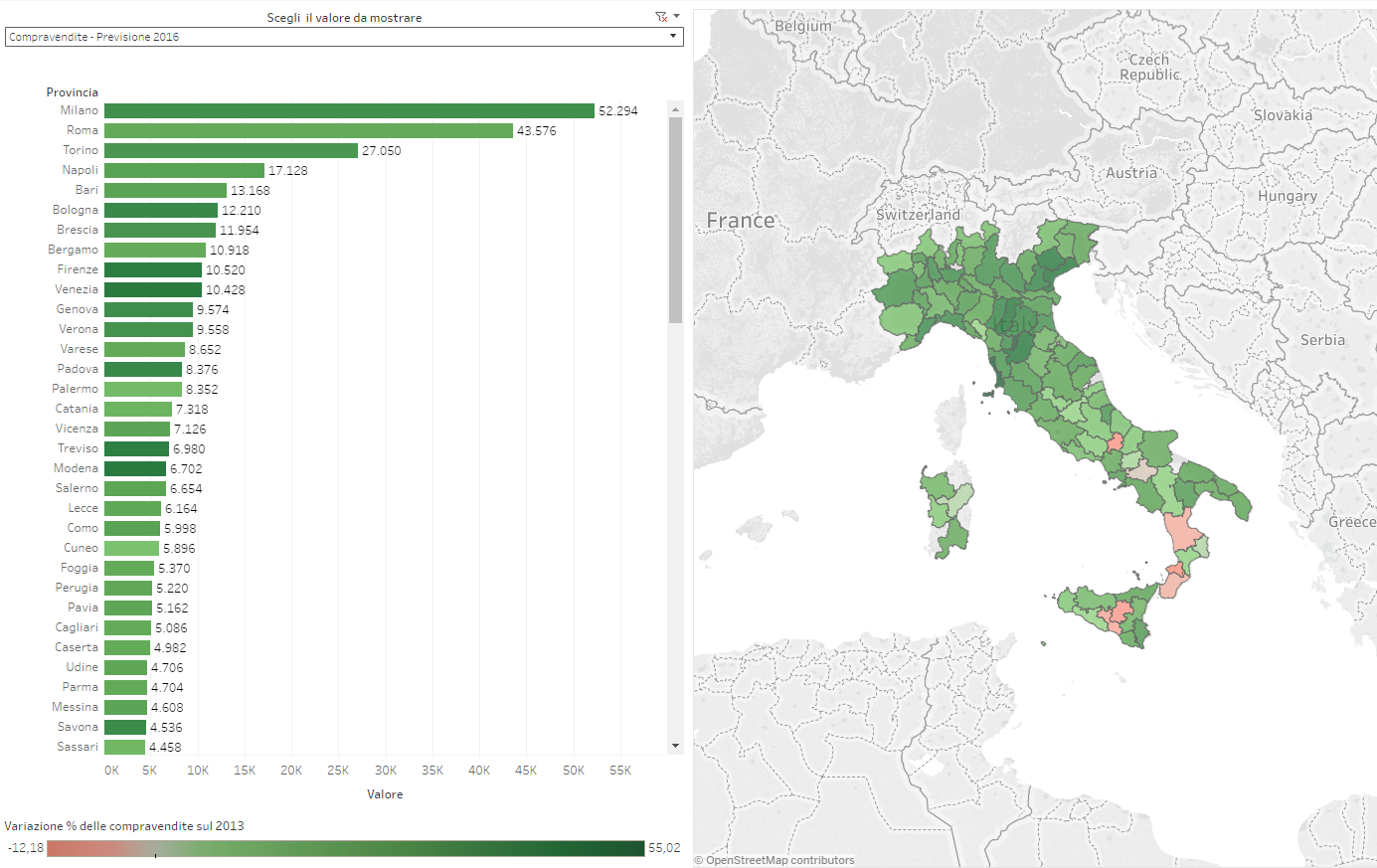Viewport: 1377px width, 868px height.
Task: Click the bar chart's vertical scrollbar thumb
Action: (675, 219)
